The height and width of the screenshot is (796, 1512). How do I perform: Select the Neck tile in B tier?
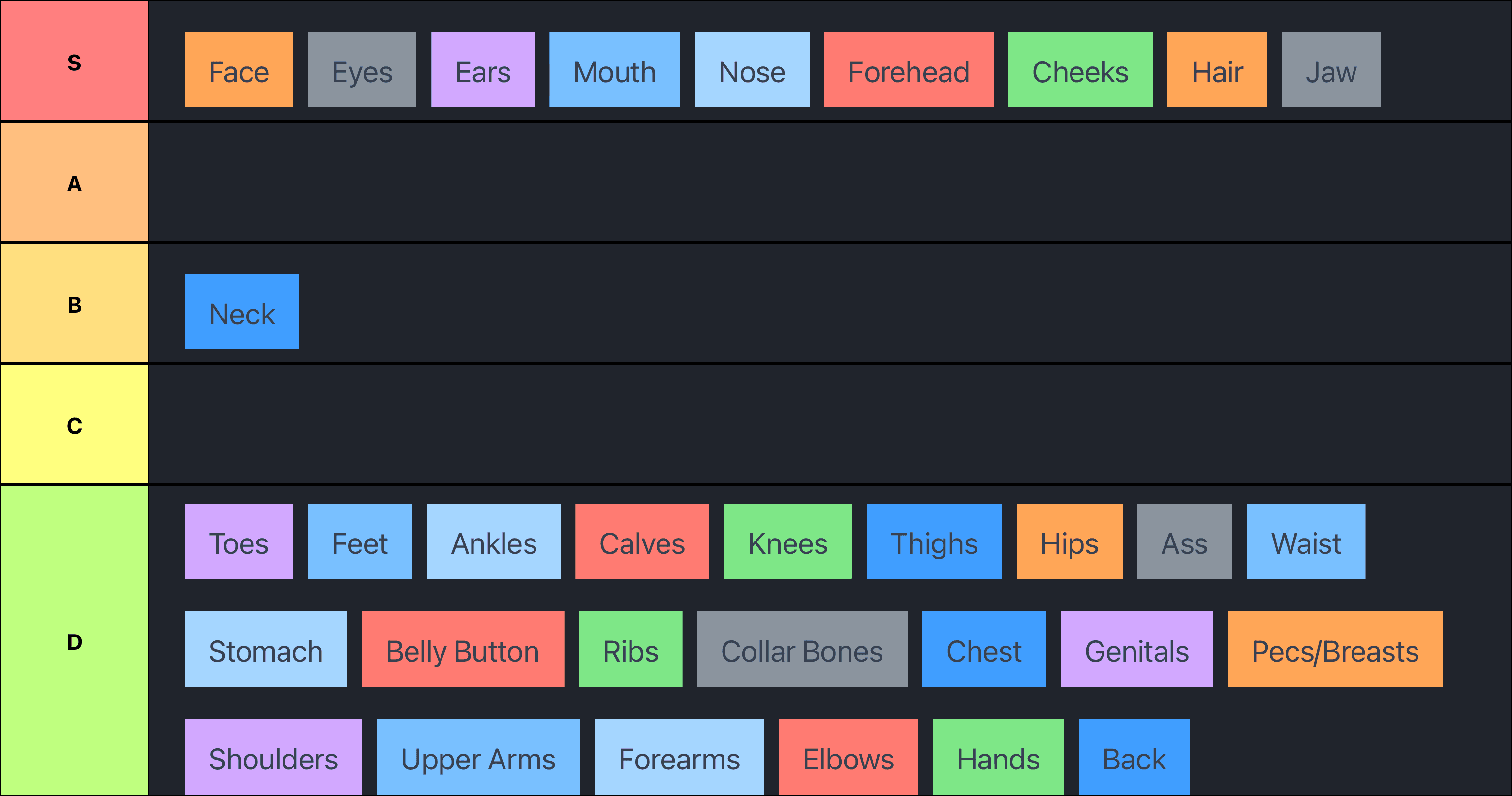click(x=241, y=311)
